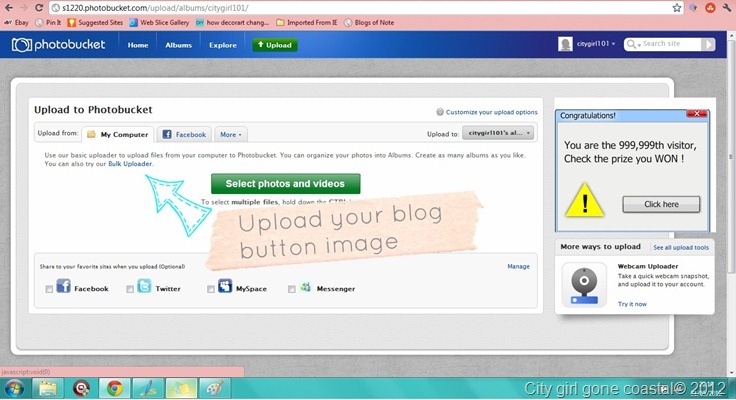
Task: Select the Facebook upload source tab
Action: (x=184, y=134)
